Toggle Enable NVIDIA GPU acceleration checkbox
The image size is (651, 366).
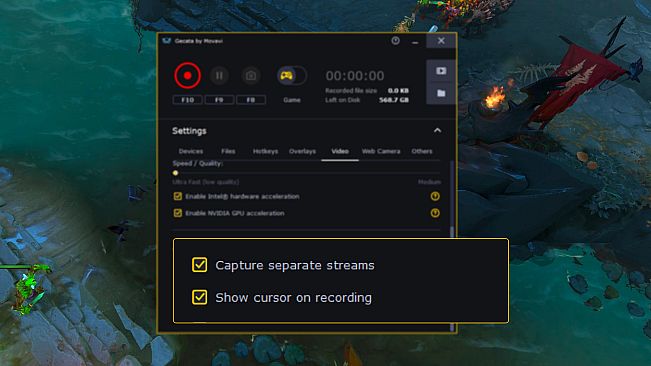click(178, 213)
